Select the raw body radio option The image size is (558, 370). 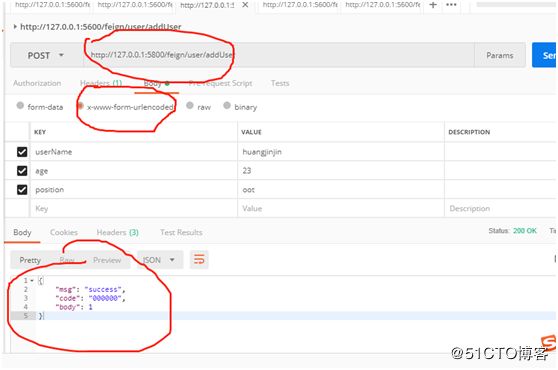pos(190,106)
